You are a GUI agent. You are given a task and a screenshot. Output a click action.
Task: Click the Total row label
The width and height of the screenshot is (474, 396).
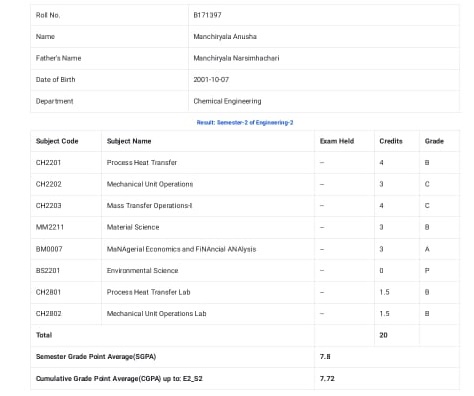point(44,335)
